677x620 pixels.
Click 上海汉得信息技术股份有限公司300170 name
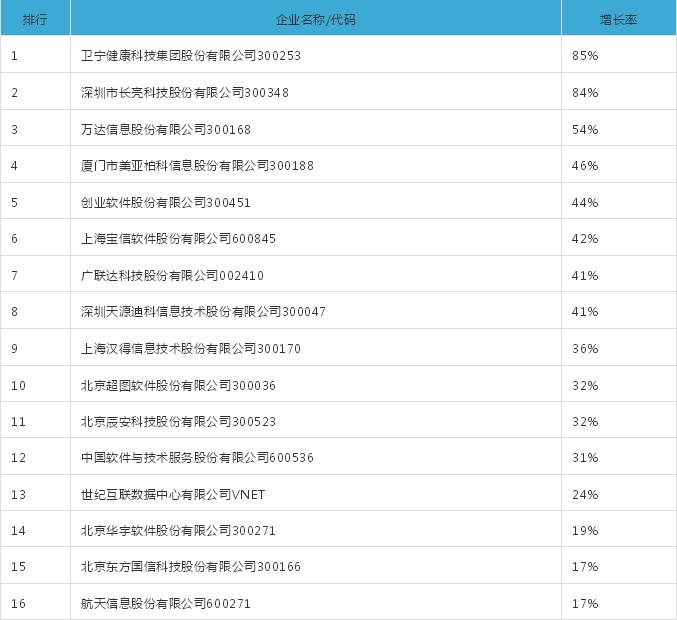190,348
